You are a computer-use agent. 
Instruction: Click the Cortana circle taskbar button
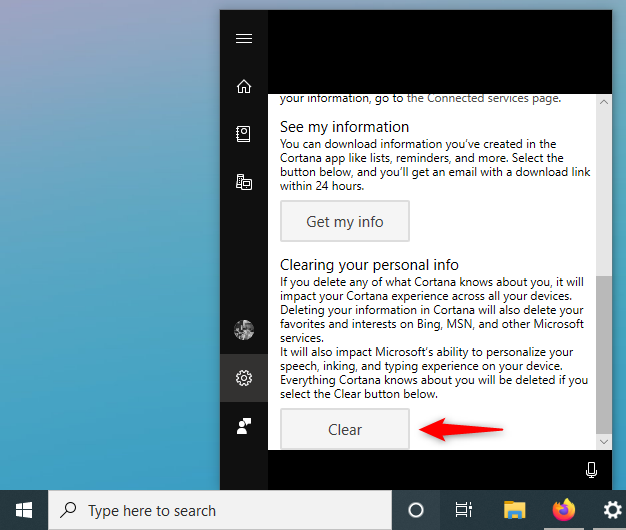pos(416,510)
